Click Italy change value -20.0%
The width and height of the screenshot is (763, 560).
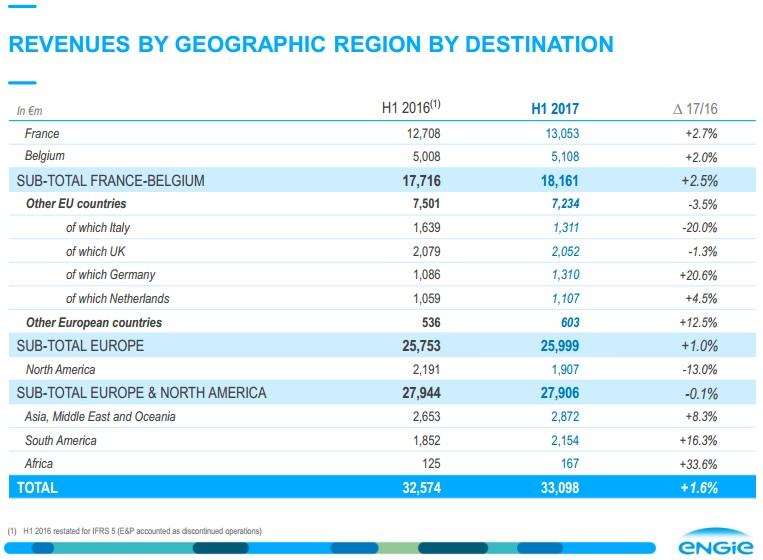(x=700, y=227)
